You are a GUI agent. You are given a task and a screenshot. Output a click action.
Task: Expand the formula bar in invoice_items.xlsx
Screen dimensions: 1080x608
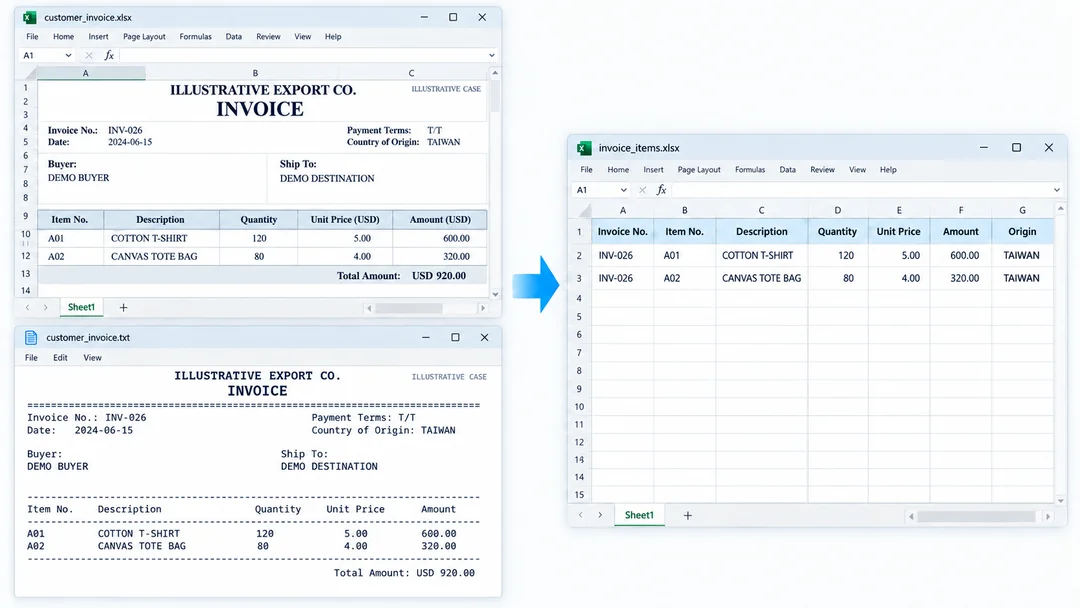(1057, 190)
